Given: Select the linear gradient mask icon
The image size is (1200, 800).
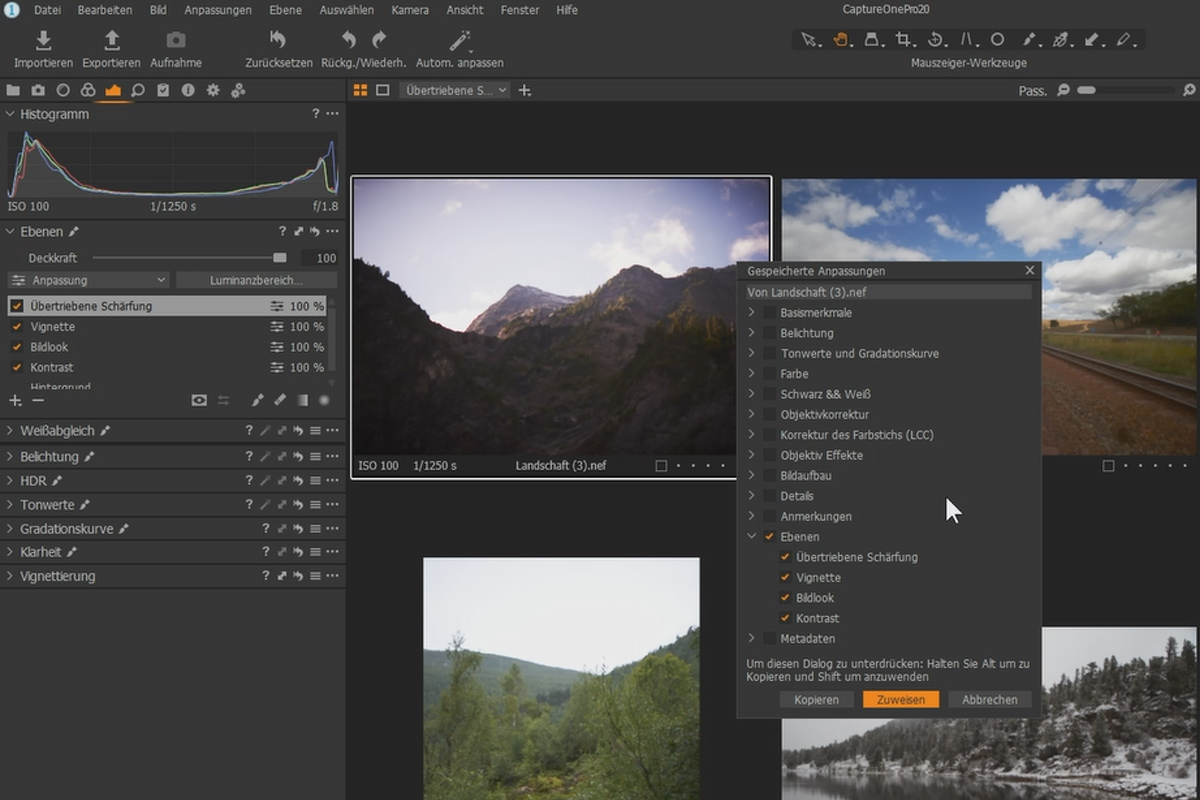Looking at the screenshot, I should pyautogui.click(x=302, y=400).
